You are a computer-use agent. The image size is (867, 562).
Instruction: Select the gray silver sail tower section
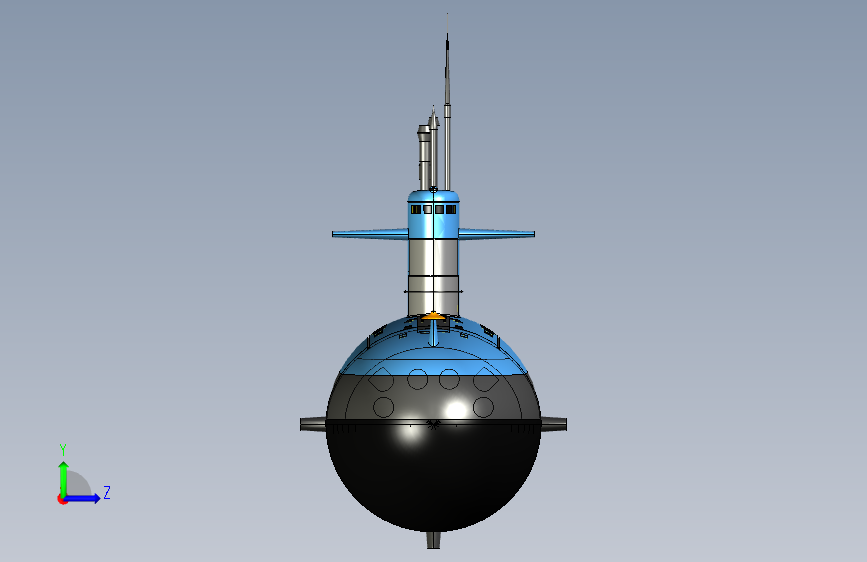click(x=434, y=277)
